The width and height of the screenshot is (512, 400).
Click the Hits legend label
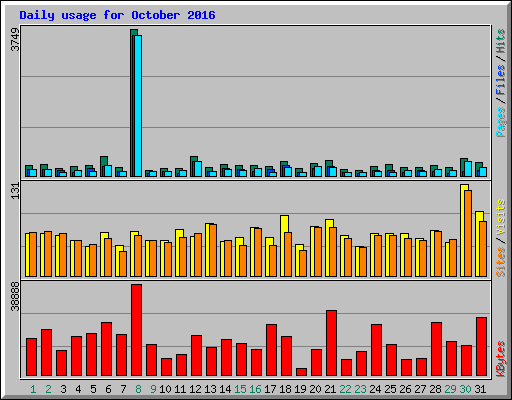coord(500,41)
